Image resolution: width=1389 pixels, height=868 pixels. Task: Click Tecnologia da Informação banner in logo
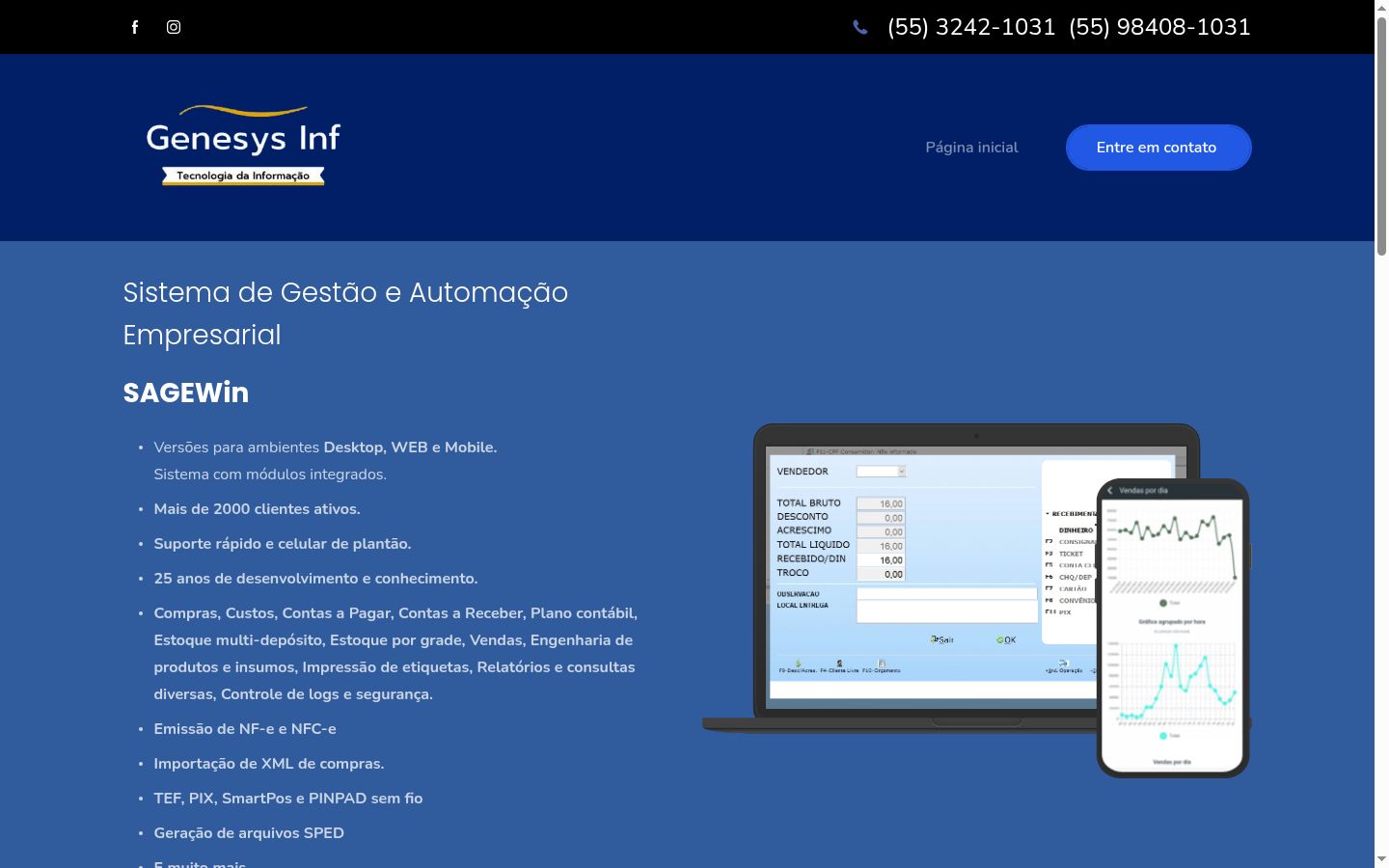click(243, 176)
